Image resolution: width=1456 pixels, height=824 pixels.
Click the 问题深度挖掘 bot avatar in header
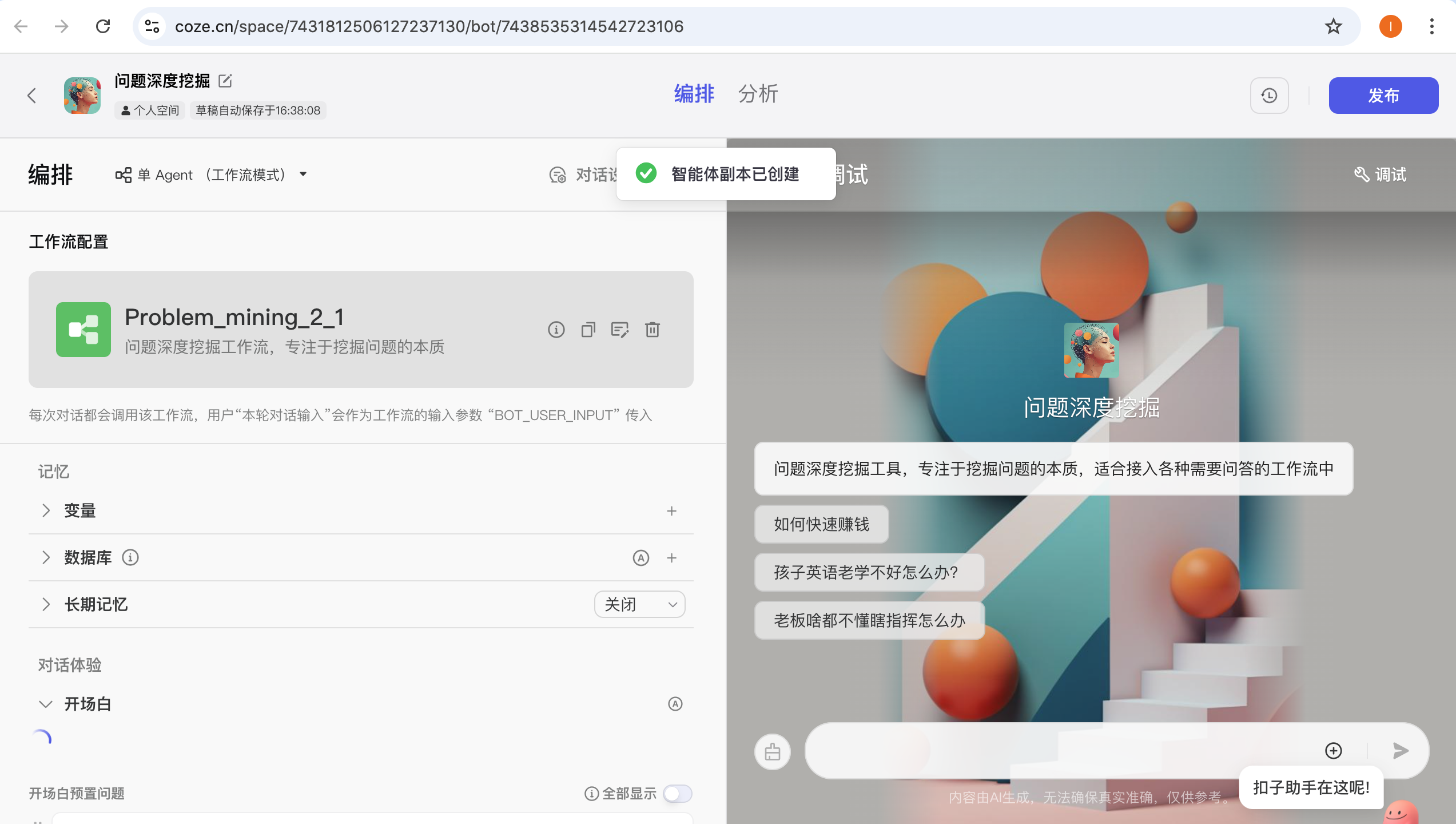click(82, 96)
